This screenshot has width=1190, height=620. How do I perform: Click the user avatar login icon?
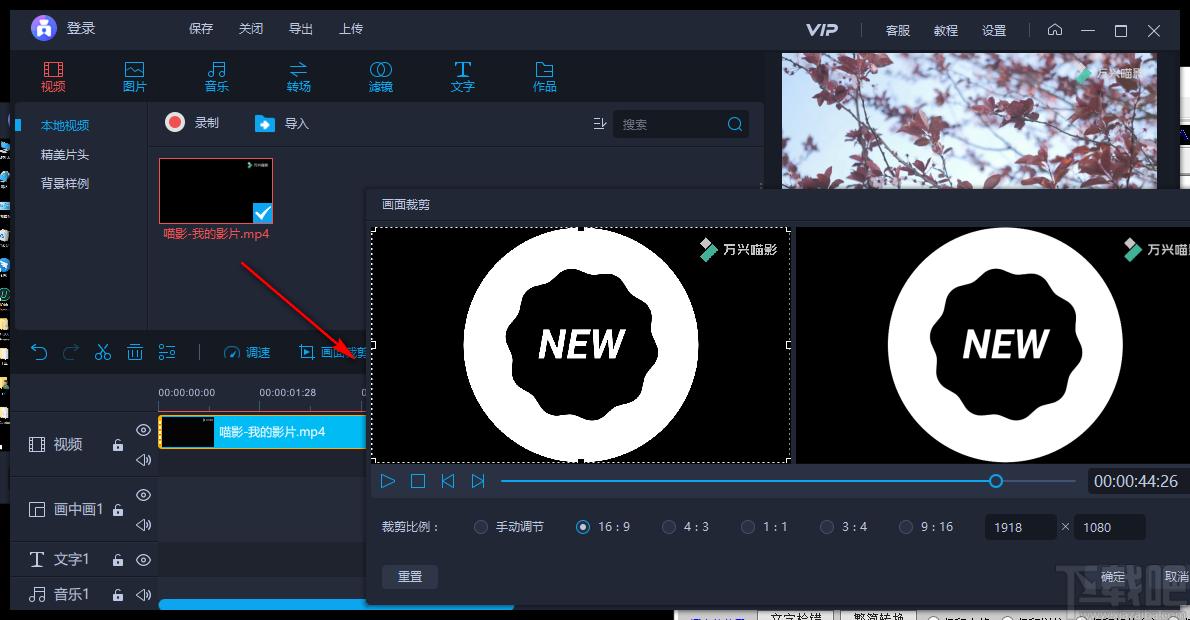(44, 28)
